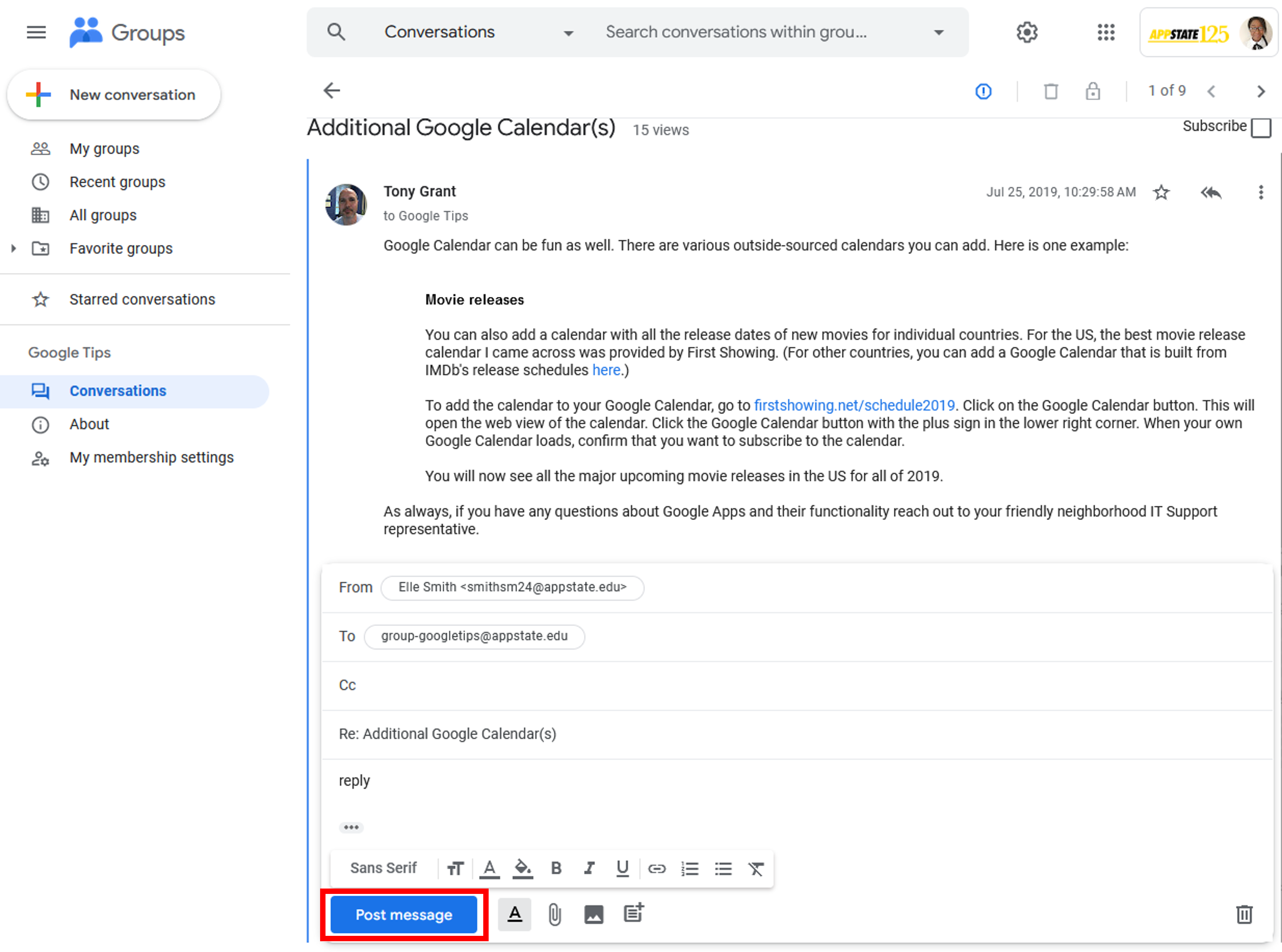
Task: Click the attach file paperclip icon
Action: point(554,915)
